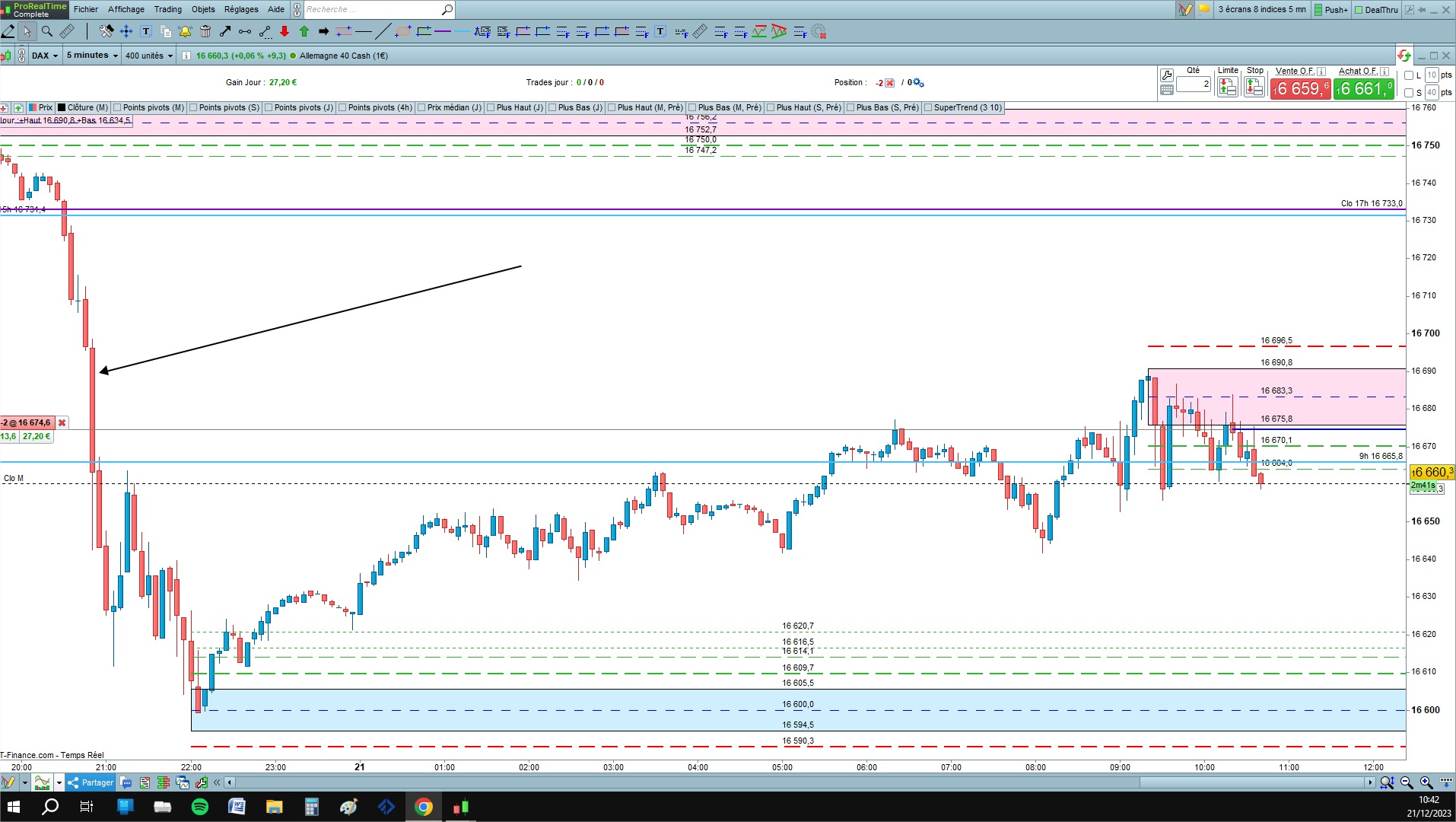Open the Réglages menu
This screenshot has height=822, width=1456.
[241, 9]
